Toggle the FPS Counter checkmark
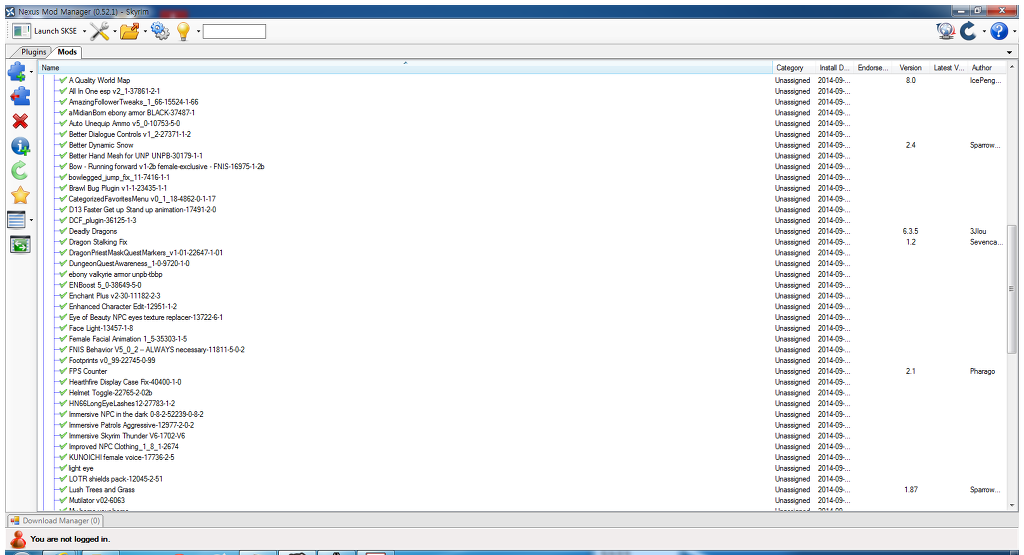This screenshot has height=555, width=1024. tap(63, 371)
